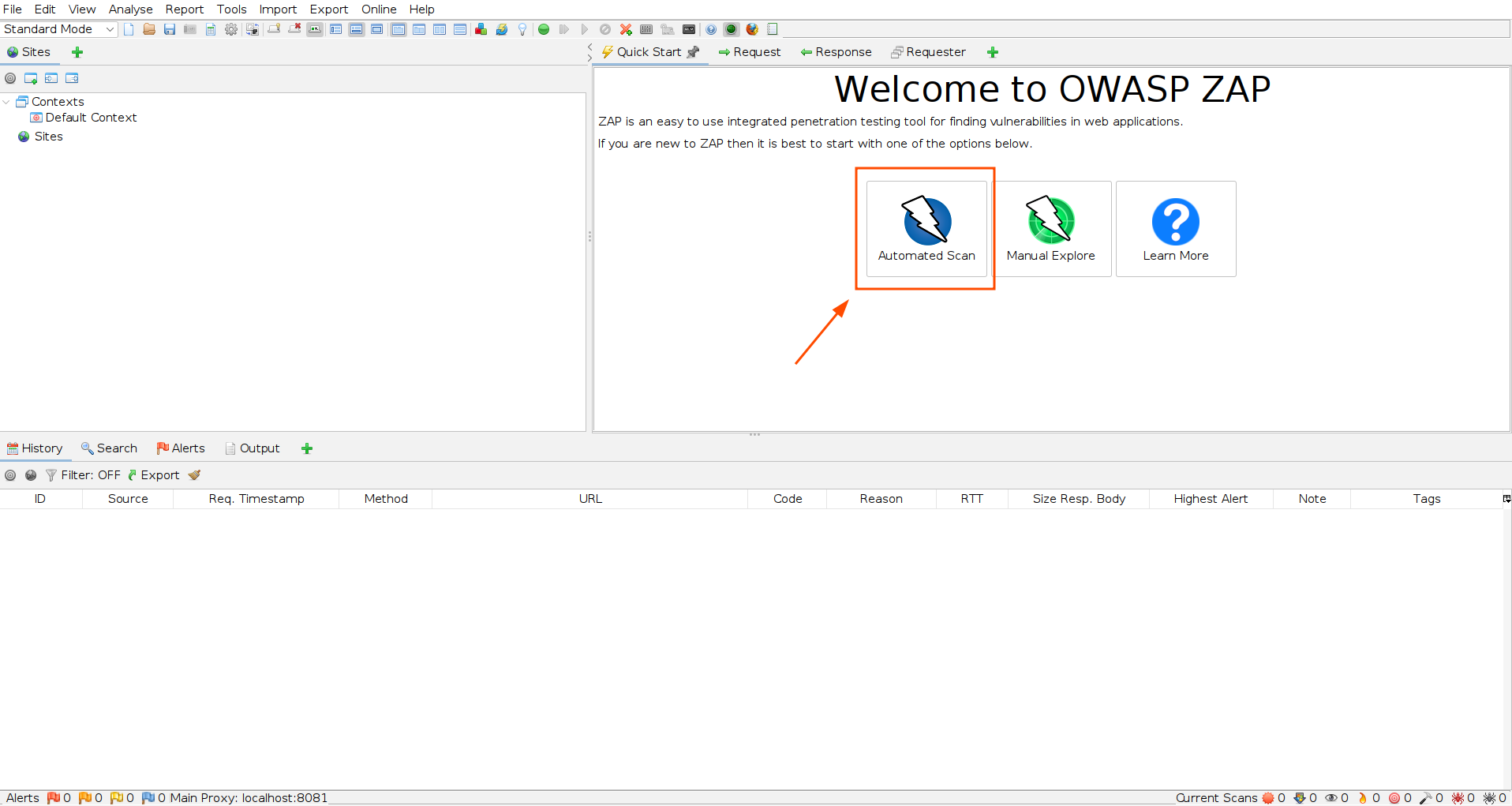Click the left arrow on the panel splitter
Image resolution: width=1512 pixels, height=806 pixels.
pos(589,47)
